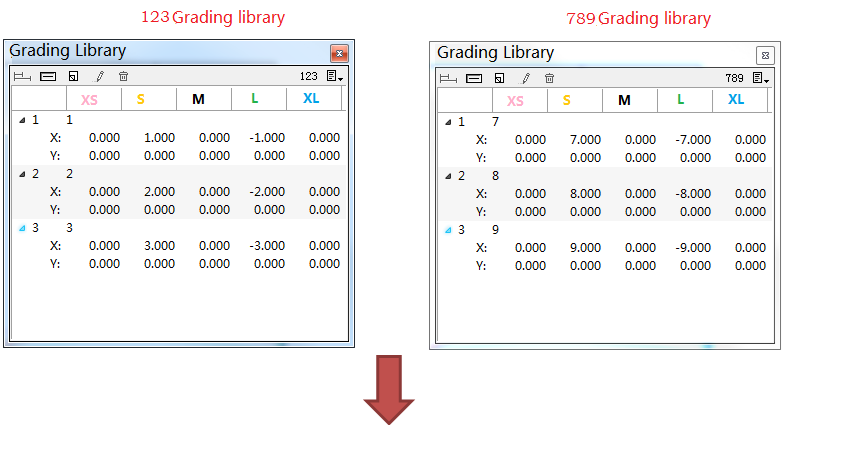The width and height of the screenshot is (855, 453).
Task: Collapse rule 1 in the 123 library
Action: [x=22, y=120]
